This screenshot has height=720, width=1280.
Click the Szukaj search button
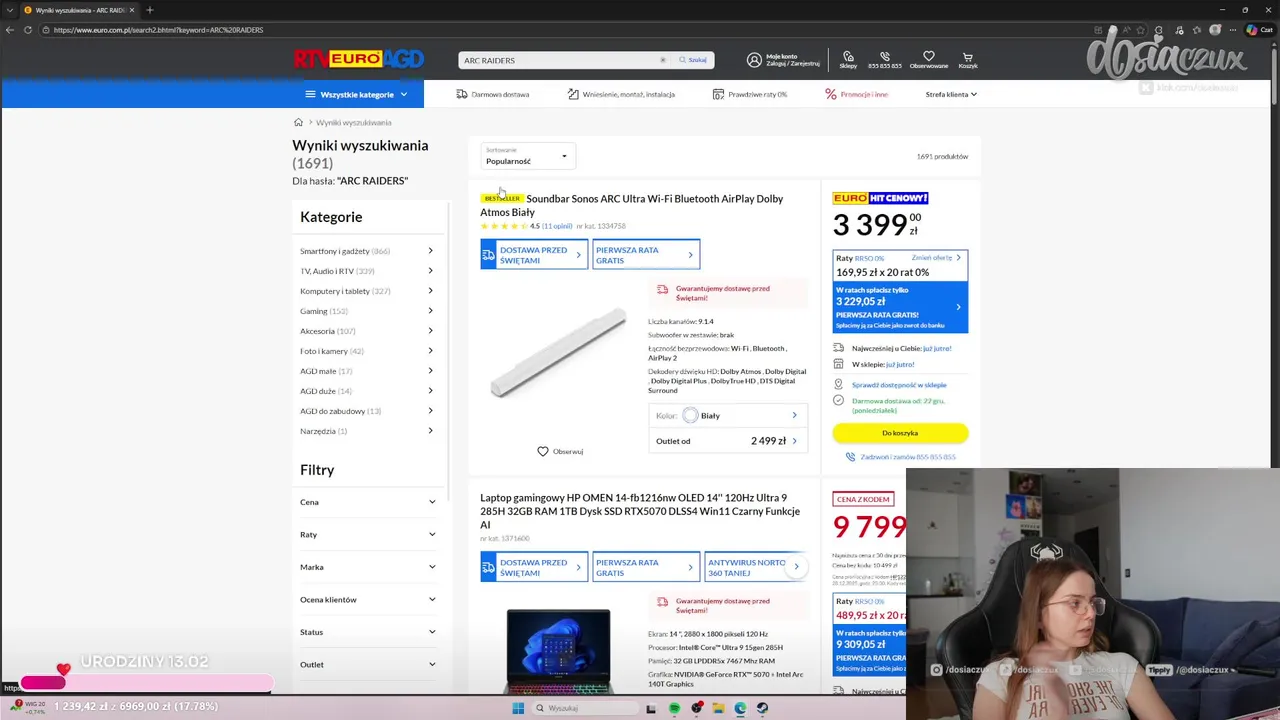(693, 60)
